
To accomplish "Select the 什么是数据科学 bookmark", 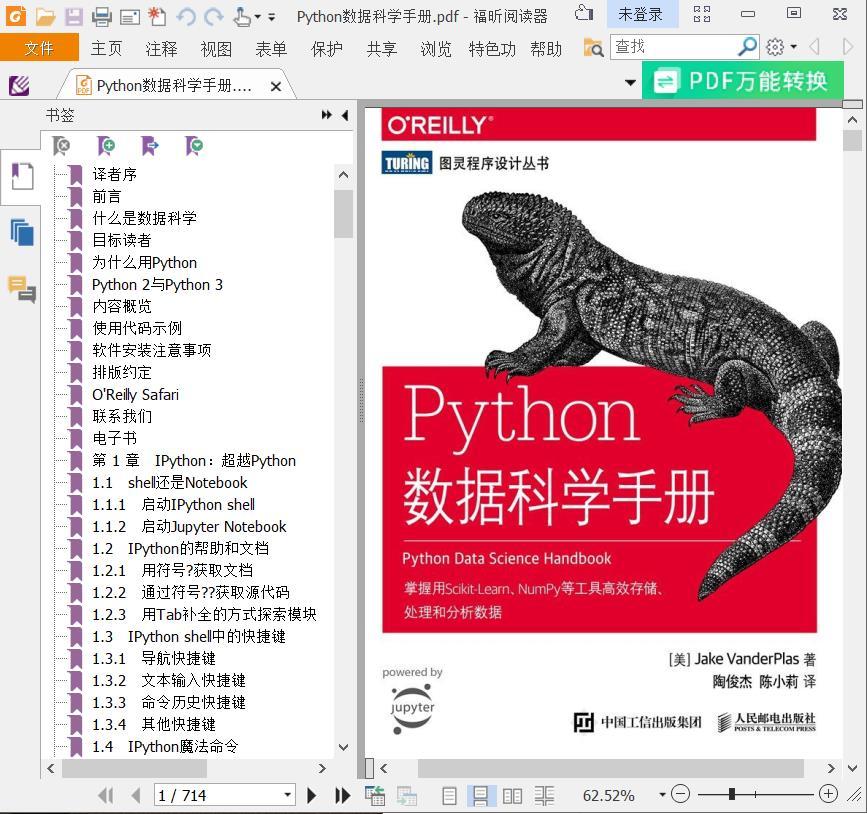I will pos(144,218).
